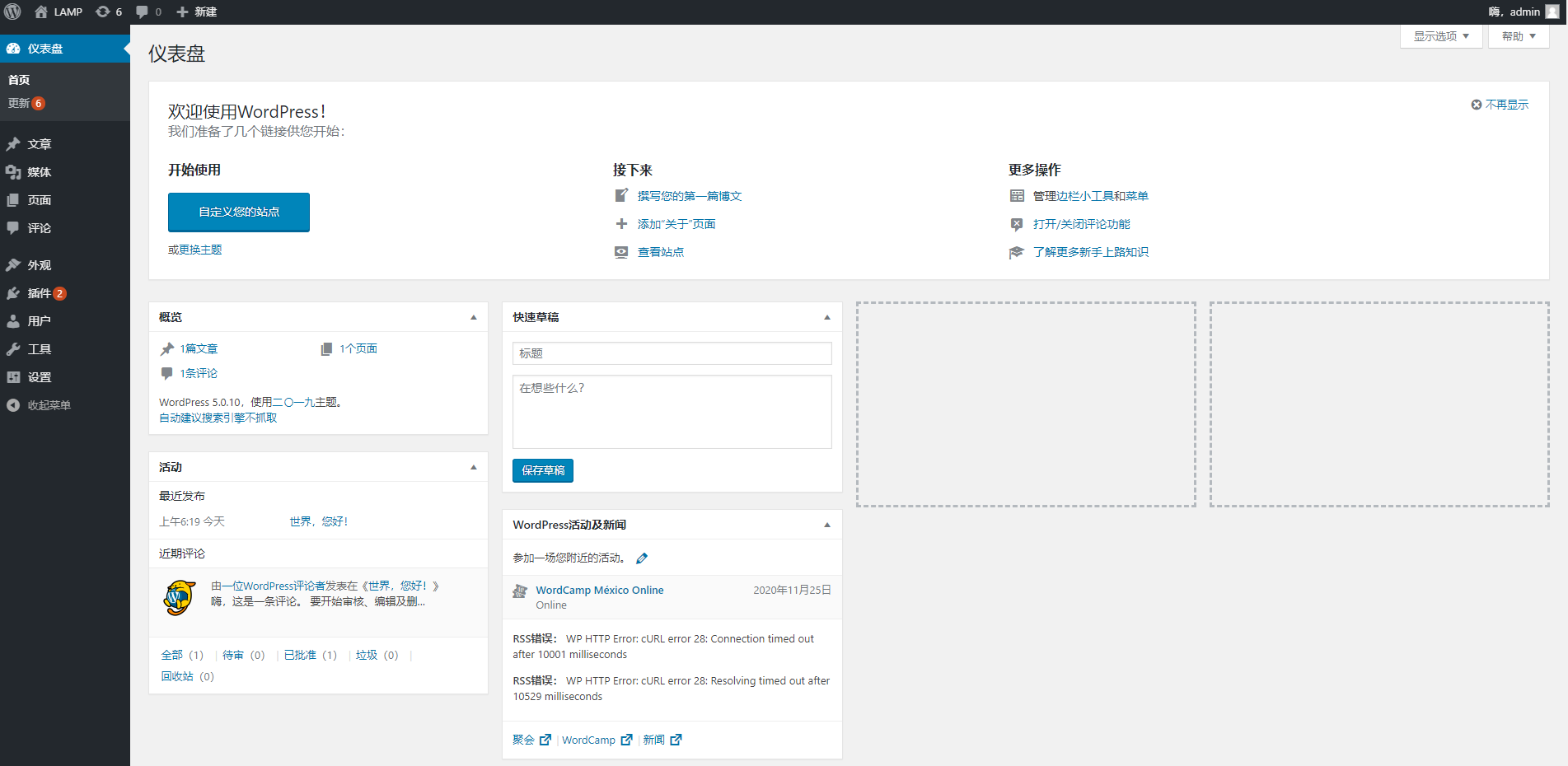Click the 自定义您的站点 button

pyautogui.click(x=239, y=212)
